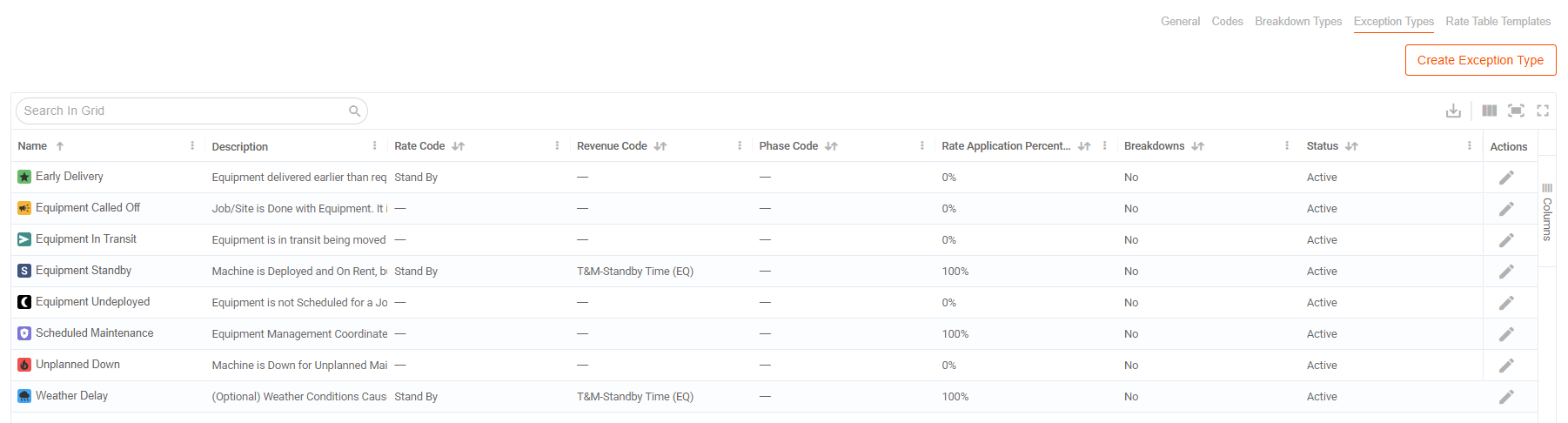Image resolution: width=1568 pixels, height=423 pixels.
Task: Toggle sort on Status column
Action: click(x=1351, y=146)
